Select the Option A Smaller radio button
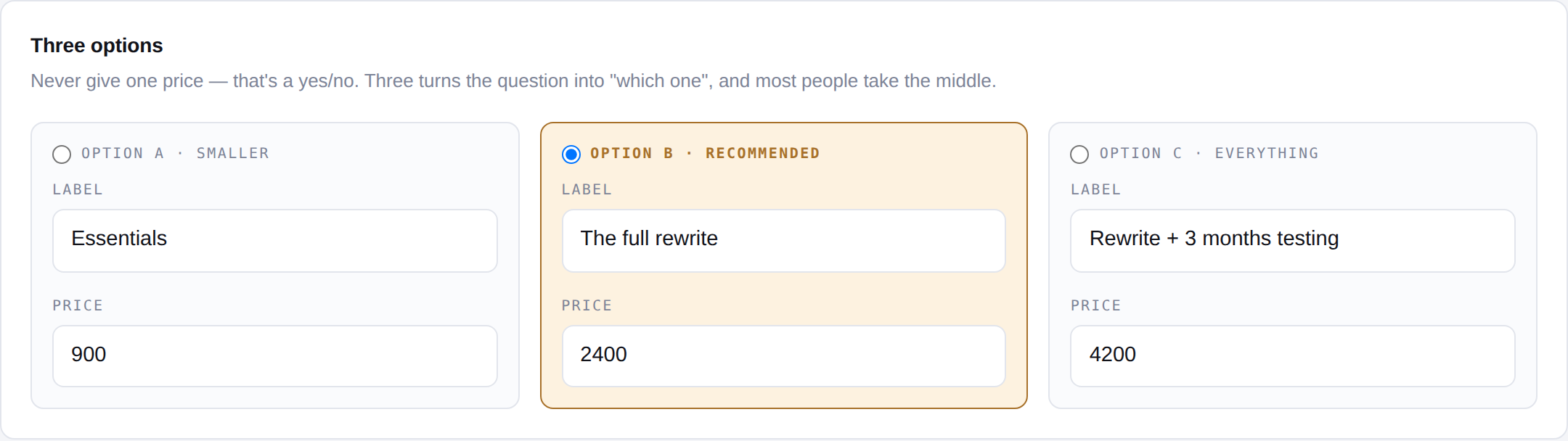The image size is (1568, 441). coord(62,154)
